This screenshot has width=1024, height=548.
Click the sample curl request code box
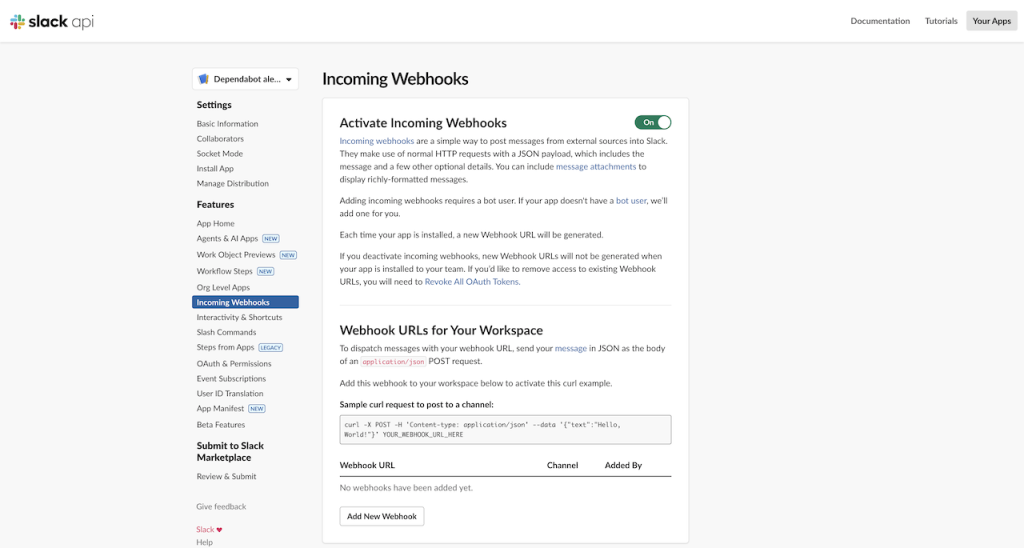tap(505, 429)
